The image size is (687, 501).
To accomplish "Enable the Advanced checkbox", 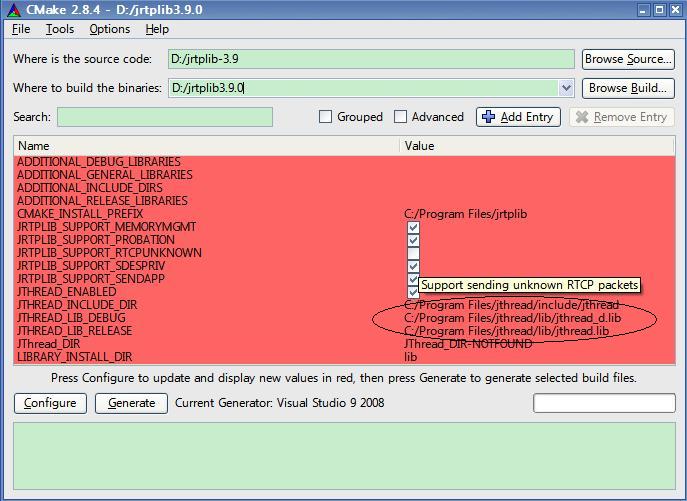I will tap(400, 117).
